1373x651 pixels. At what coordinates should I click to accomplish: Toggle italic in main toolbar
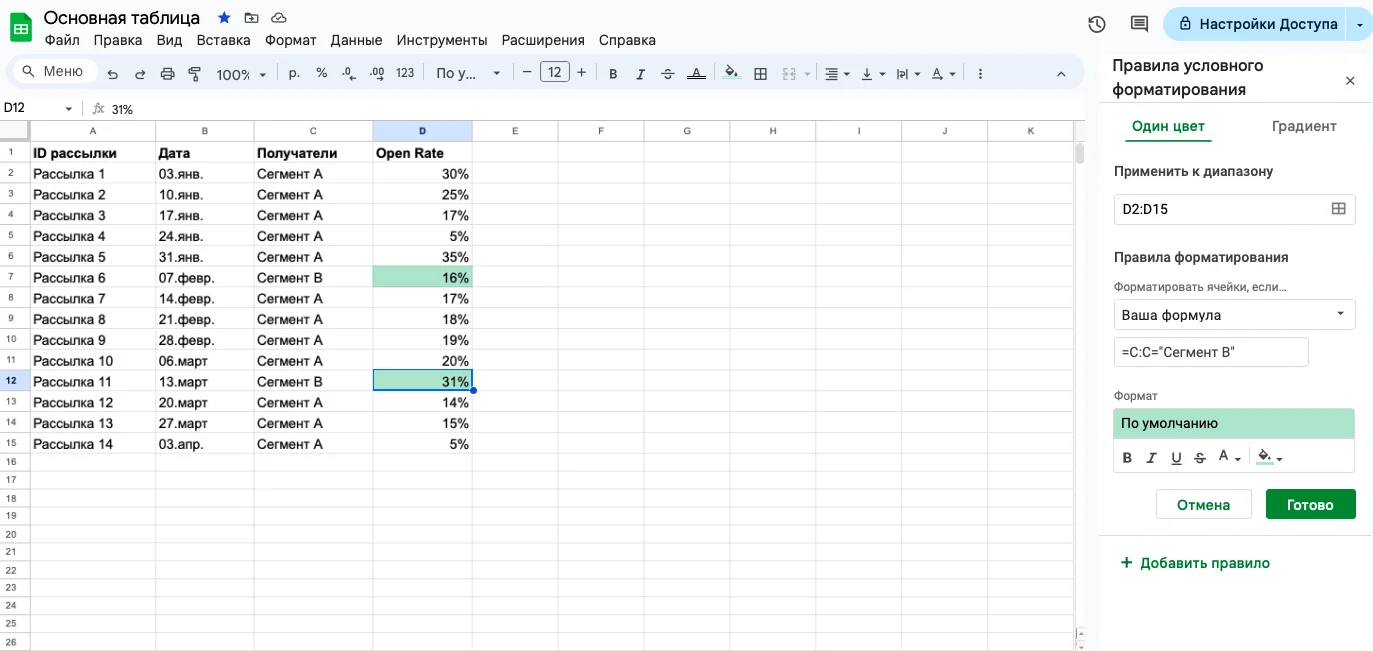click(641, 73)
